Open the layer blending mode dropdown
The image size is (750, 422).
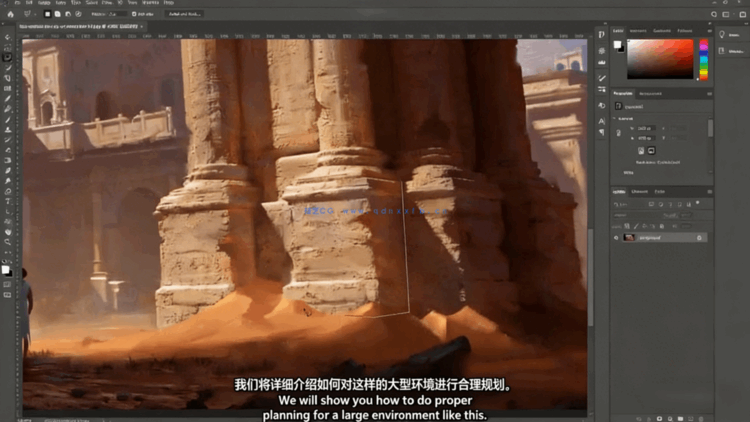[x=637, y=215]
